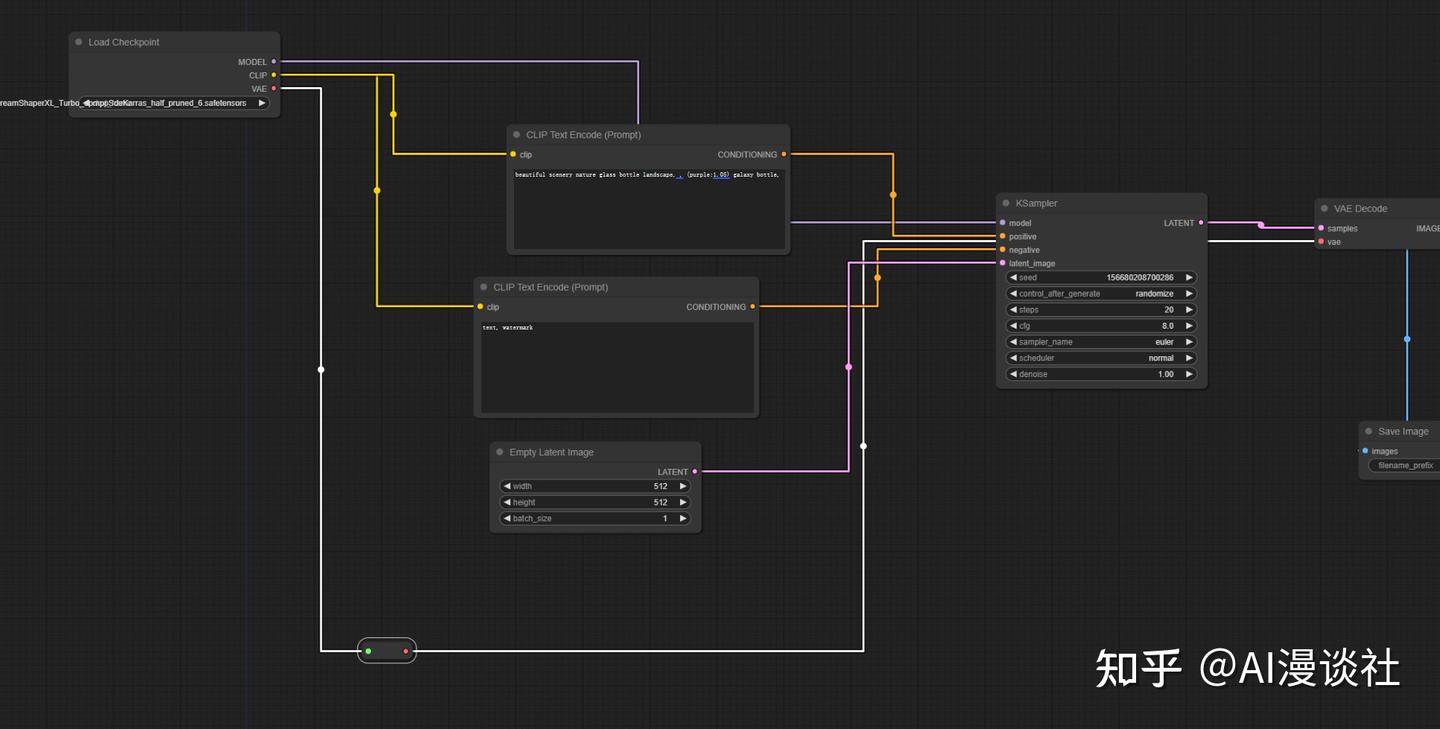The image size is (1440, 729).
Task: Click the Save Image node collapse dot
Action: click(x=1369, y=431)
